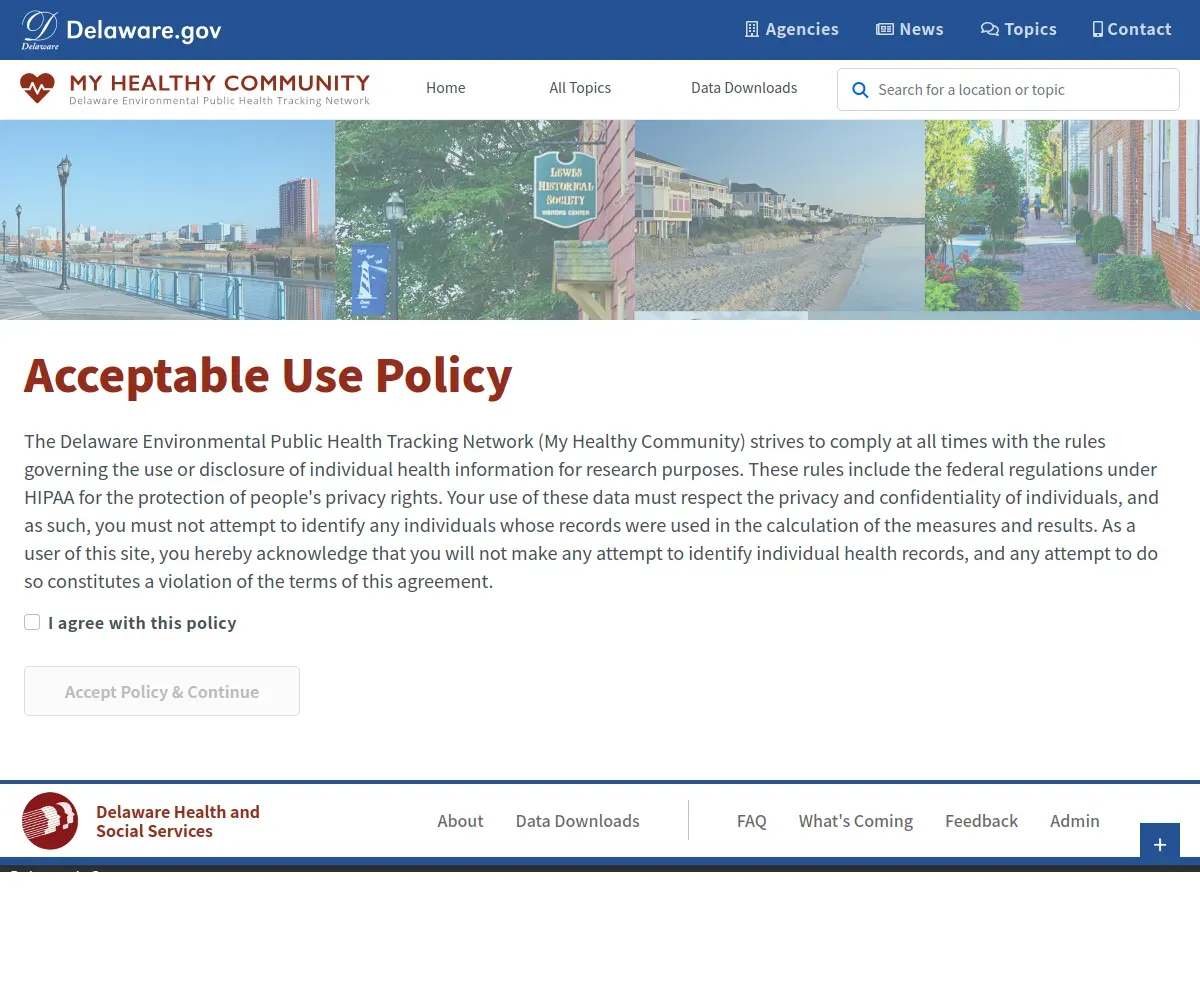Click the Delaware.gov logo
The image size is (1200, 1000).
[121, 30]
